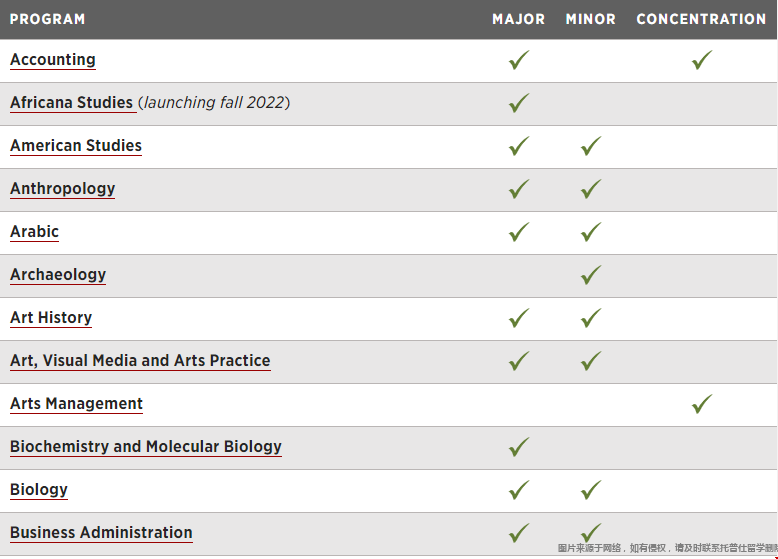Viewport: 778px width, 559px height.
Task: Open the Africana Studies program link
Action: (x=72, y=103)
